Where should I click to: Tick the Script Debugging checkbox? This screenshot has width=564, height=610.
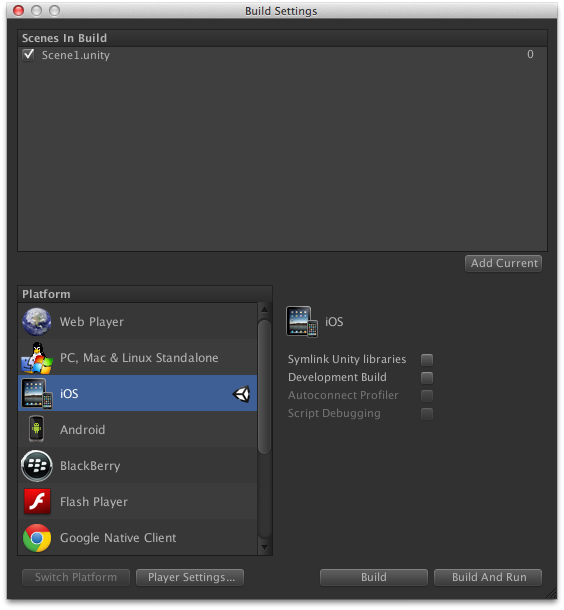click(427, 414)
